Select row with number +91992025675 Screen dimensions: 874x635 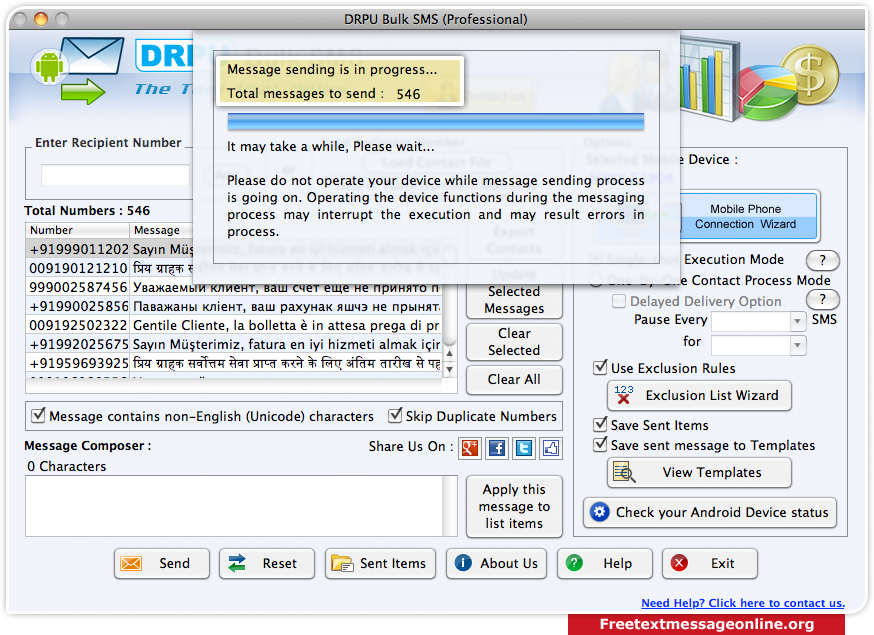(x=234, y=344)
